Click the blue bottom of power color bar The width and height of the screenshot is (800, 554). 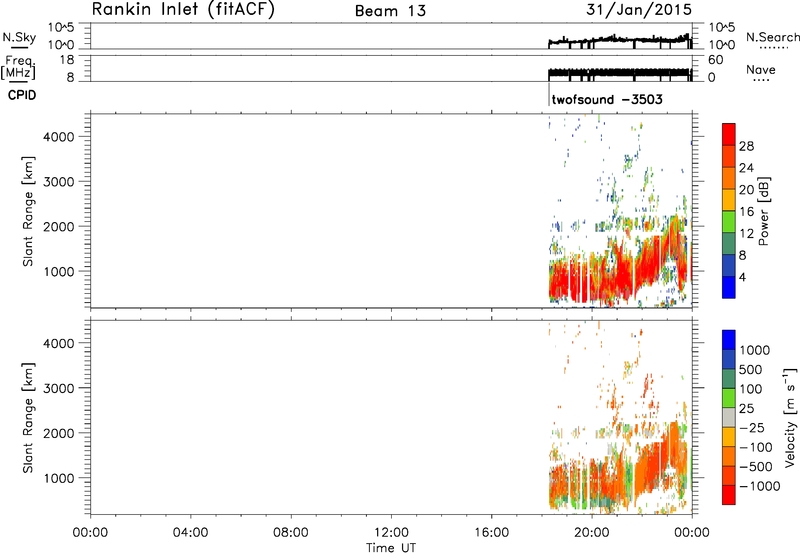coord(729,287)
